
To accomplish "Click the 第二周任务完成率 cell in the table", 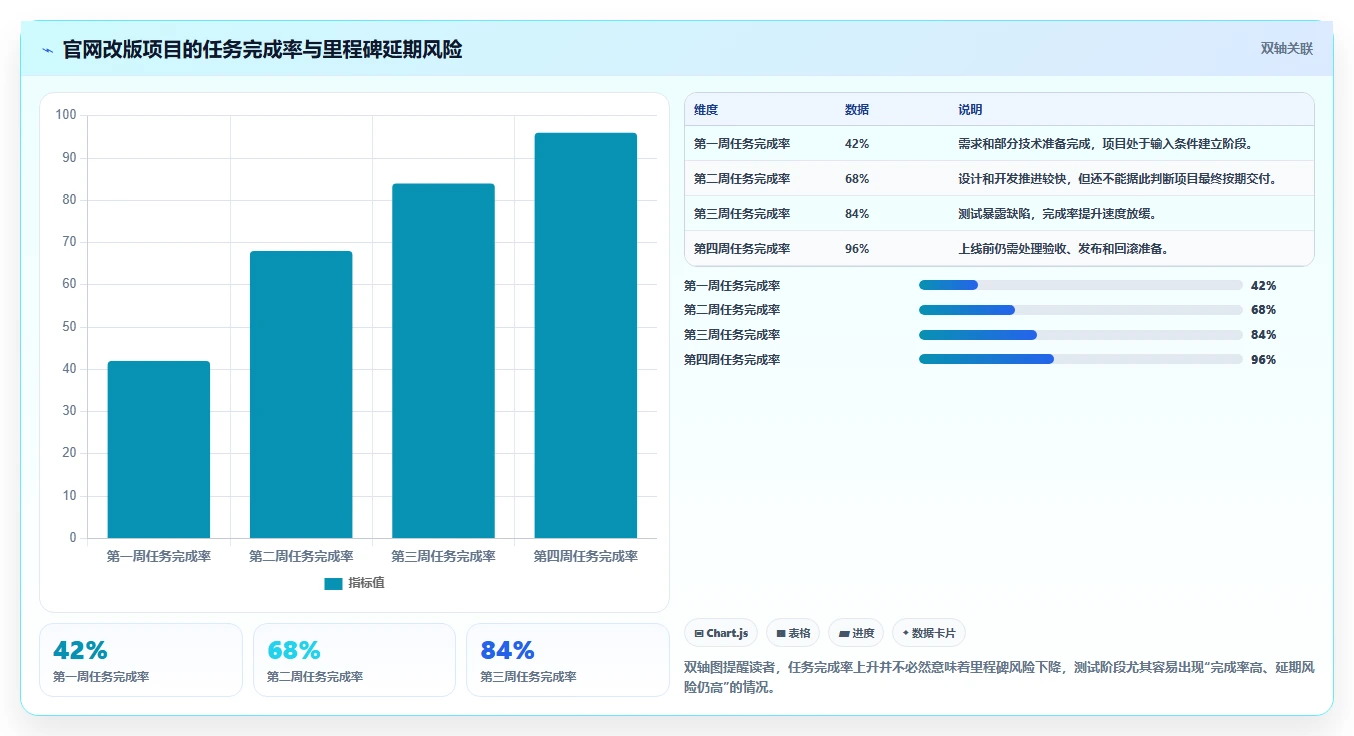I will pyautogui.click(x=742, y=179).
